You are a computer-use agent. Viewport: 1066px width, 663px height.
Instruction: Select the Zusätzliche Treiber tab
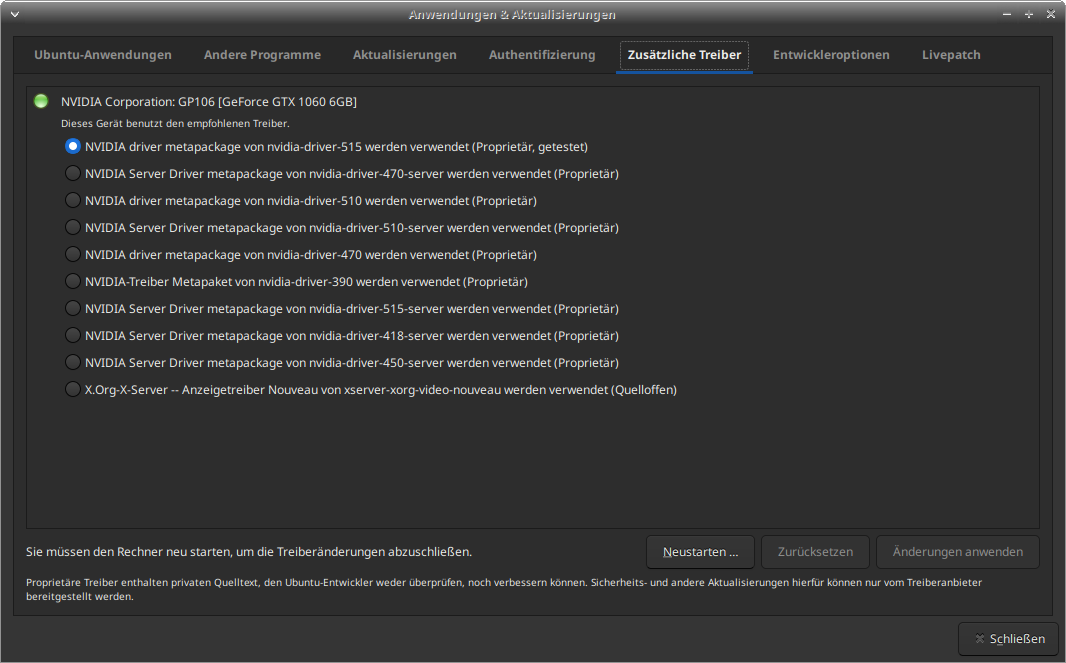point(685,55)
